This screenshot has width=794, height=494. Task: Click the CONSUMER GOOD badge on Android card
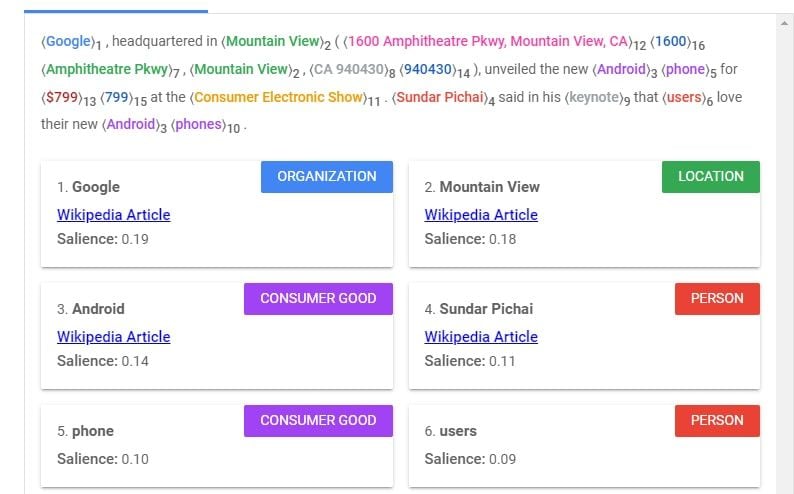tap(318, 299)
